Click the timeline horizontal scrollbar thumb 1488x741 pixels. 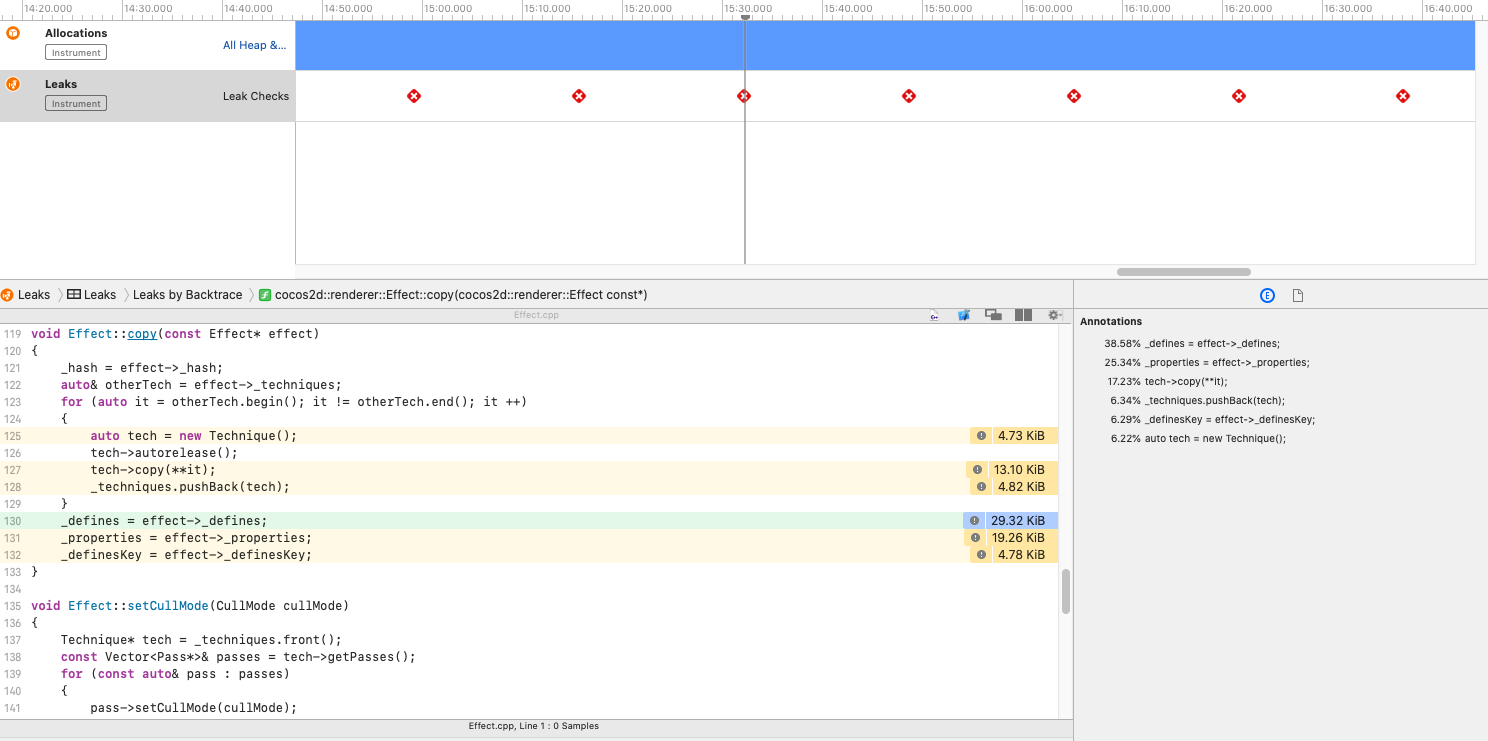(x=1184, y=272)
